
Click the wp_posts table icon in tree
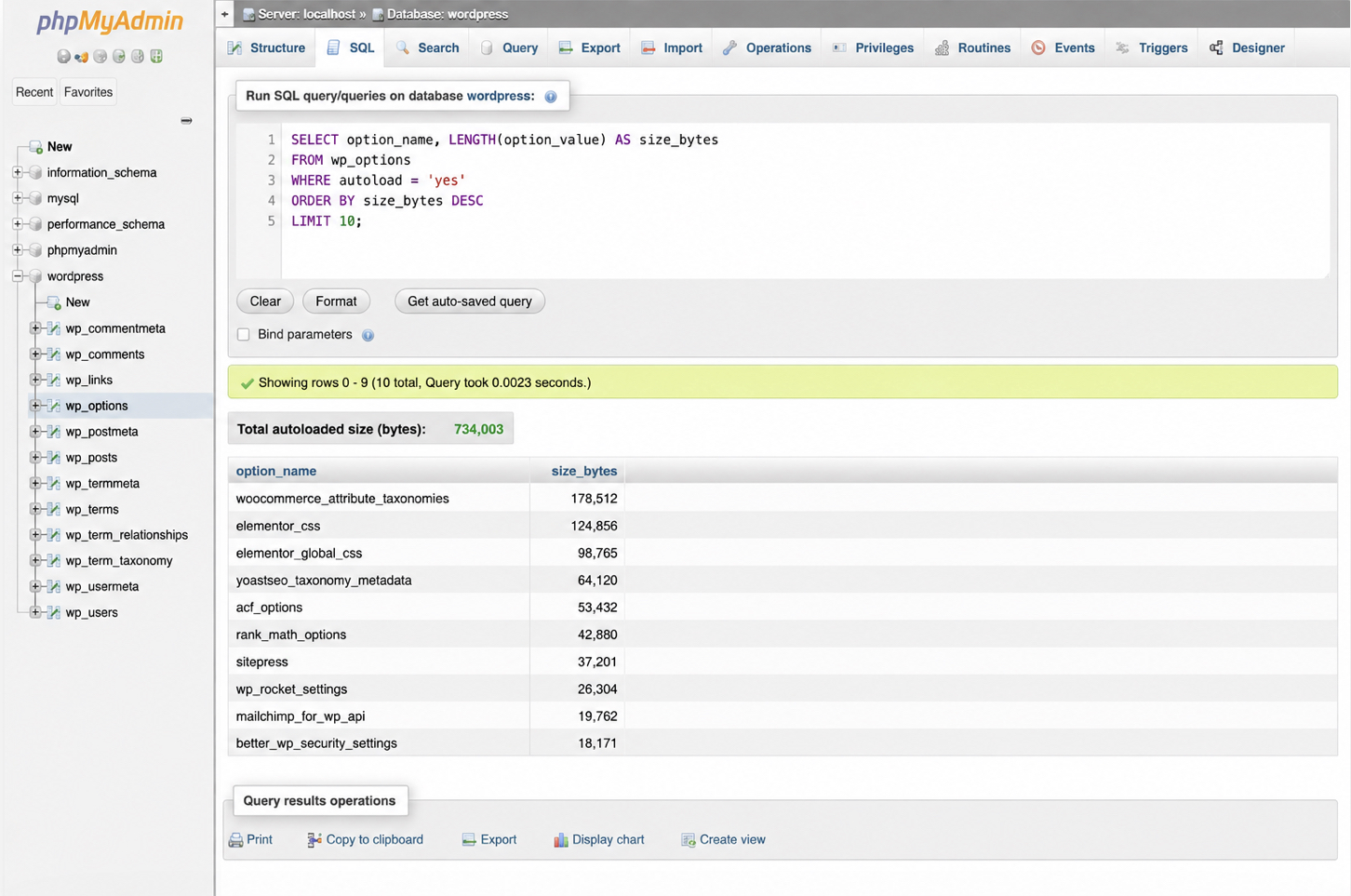[54, 458]
